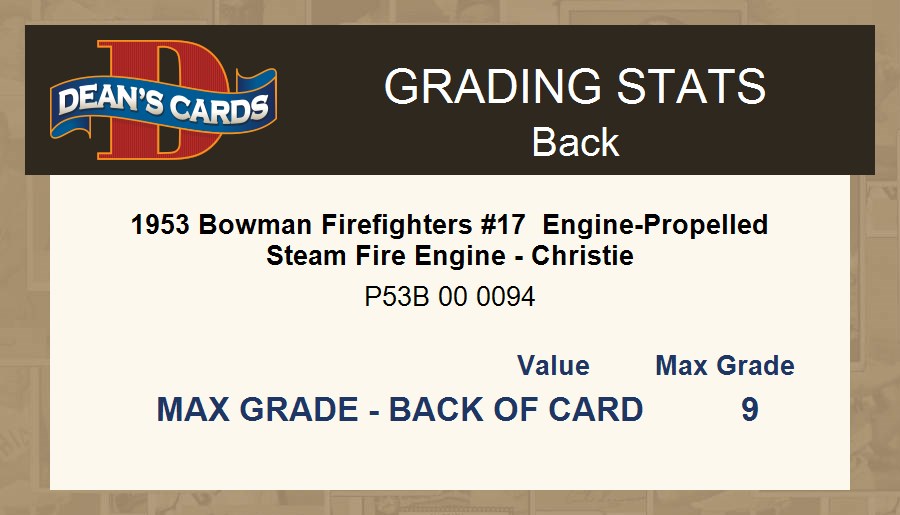Click the GRADING STATS heading

tap(575, 87)
